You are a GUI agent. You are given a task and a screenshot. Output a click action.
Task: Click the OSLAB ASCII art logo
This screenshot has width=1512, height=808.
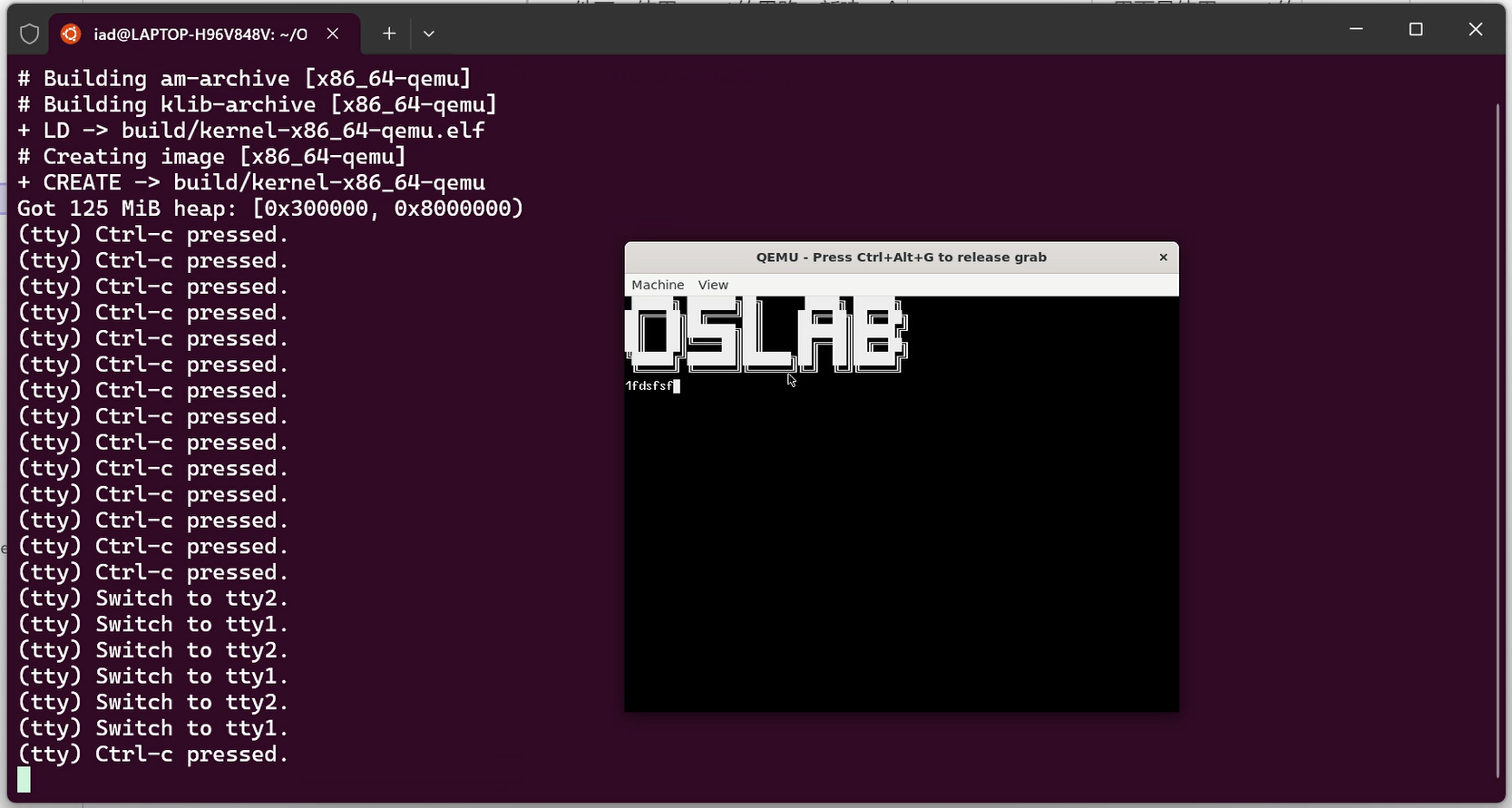tap(766, 335)
